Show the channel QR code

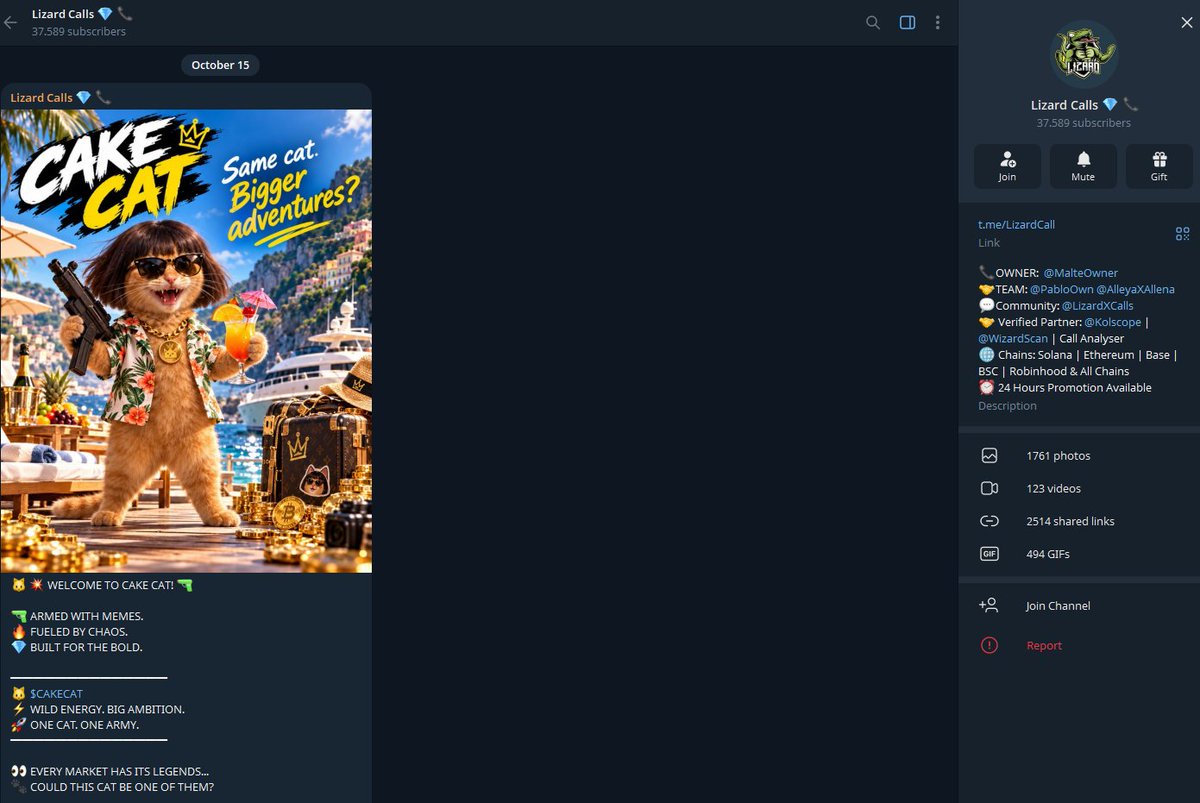pos(1182,233)
